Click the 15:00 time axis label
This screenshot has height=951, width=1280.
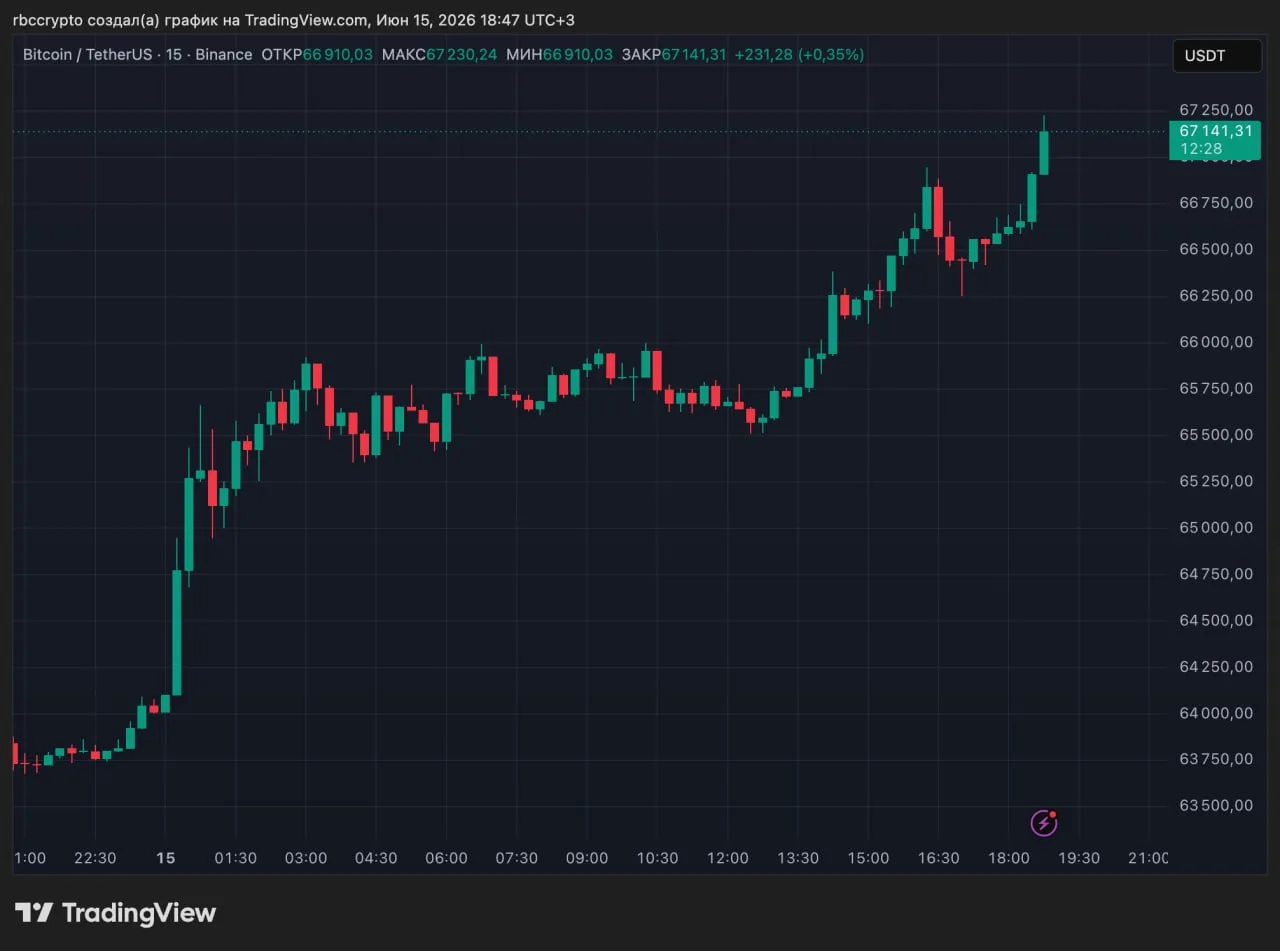point(868,858)
